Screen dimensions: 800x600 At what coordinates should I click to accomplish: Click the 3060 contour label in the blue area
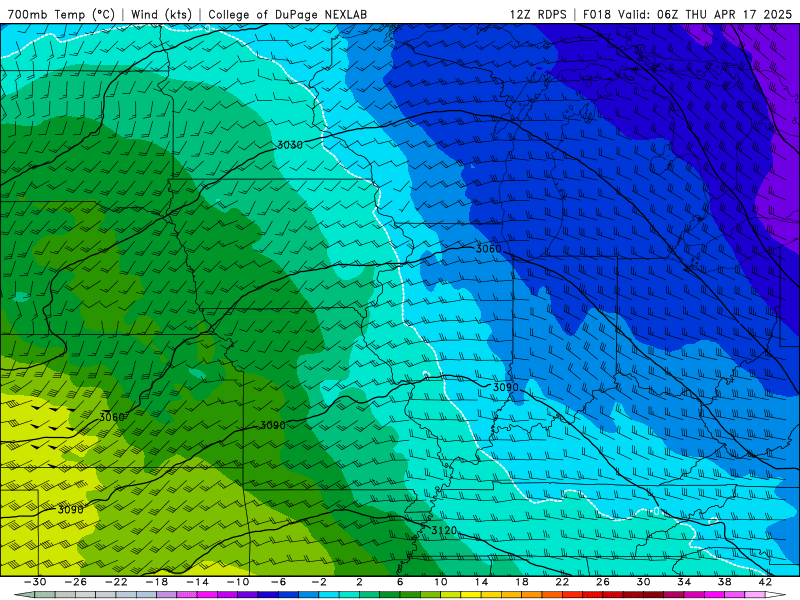489,249
